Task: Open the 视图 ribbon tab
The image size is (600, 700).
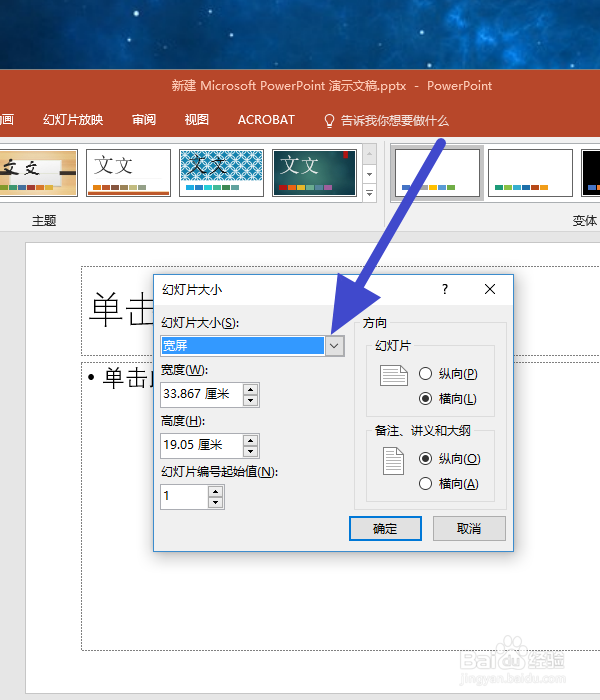Action: click(x=197, y=120)
